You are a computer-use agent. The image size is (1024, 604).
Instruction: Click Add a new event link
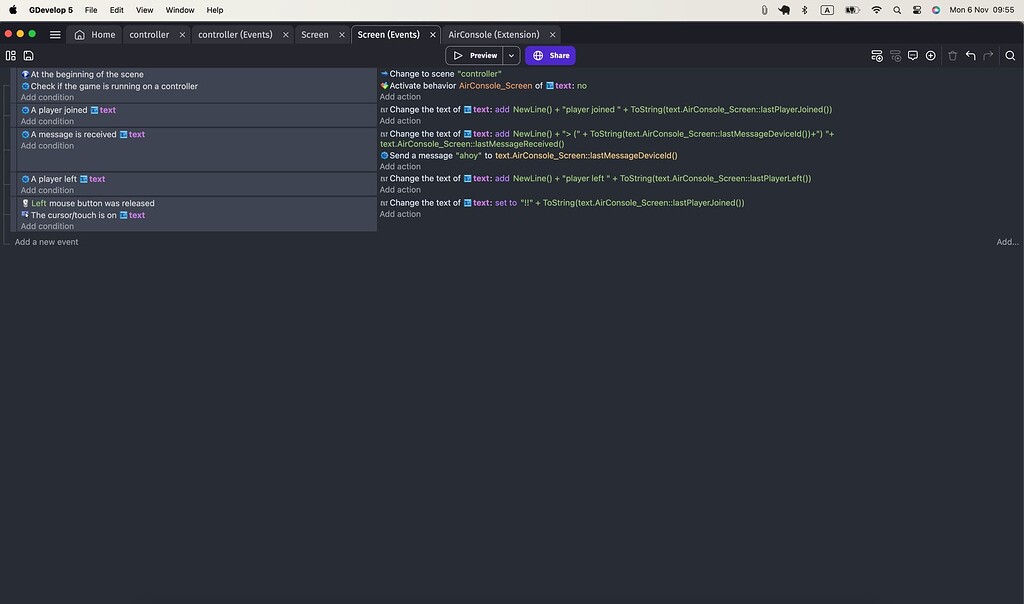[46, 242]
